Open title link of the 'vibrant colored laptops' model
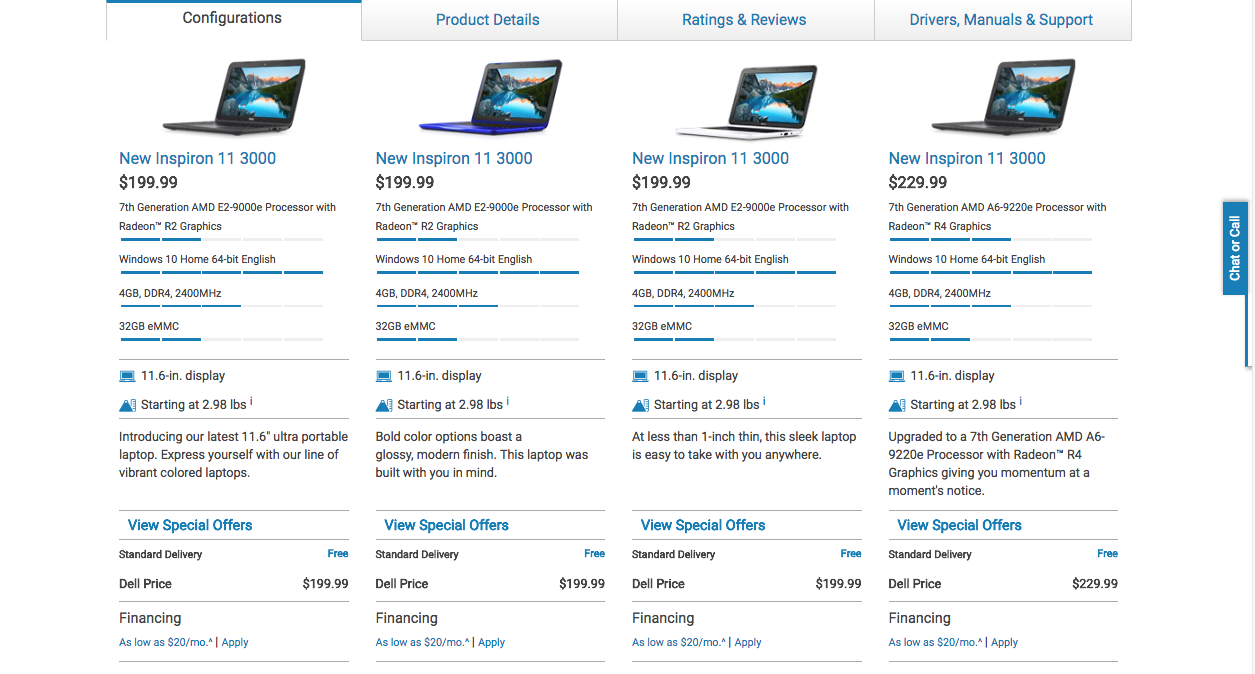 [x=197, y=158]
